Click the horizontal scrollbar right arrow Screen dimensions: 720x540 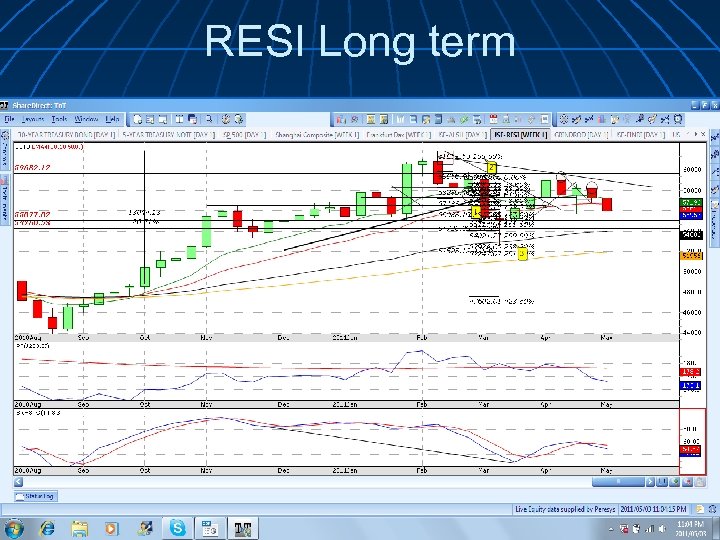[650, 482]
